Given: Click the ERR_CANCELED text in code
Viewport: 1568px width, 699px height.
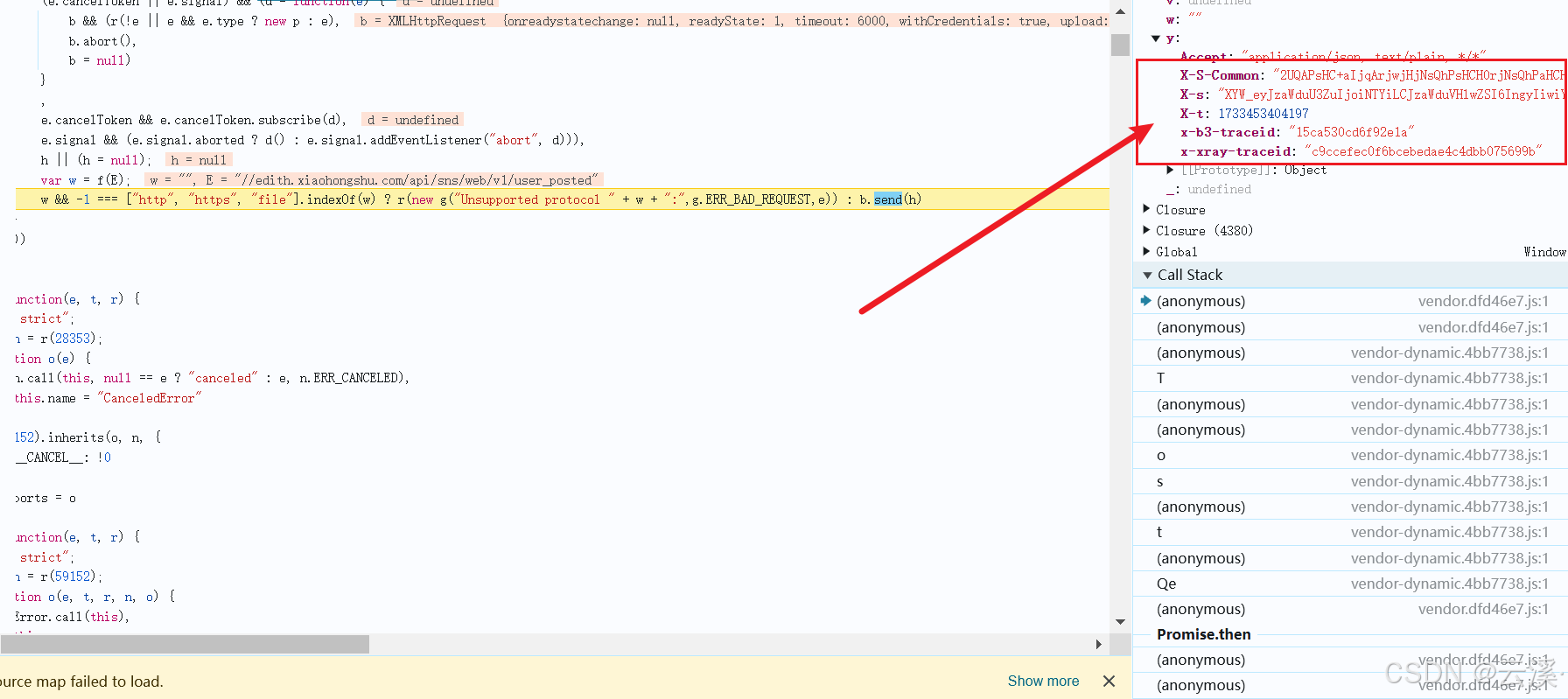Looking at the screenshot, I should (357, 378).
